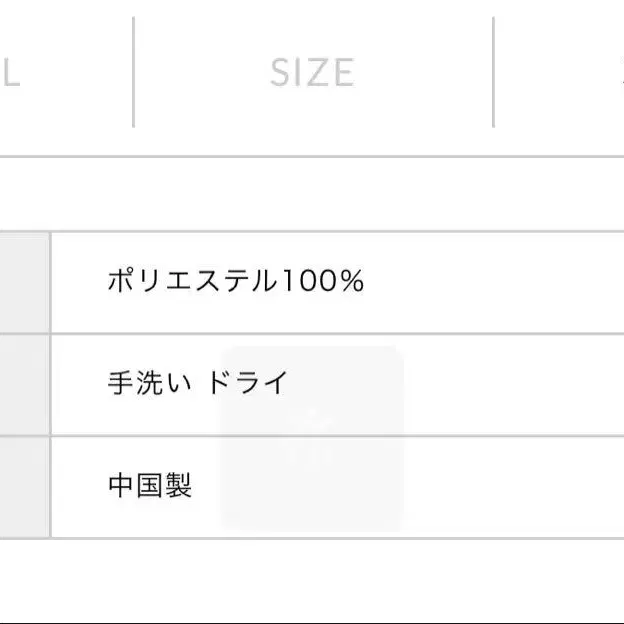Tap the faint icon in the translucent overlay
The height and width of the screenshot is (624, 624).
[311, 432]
